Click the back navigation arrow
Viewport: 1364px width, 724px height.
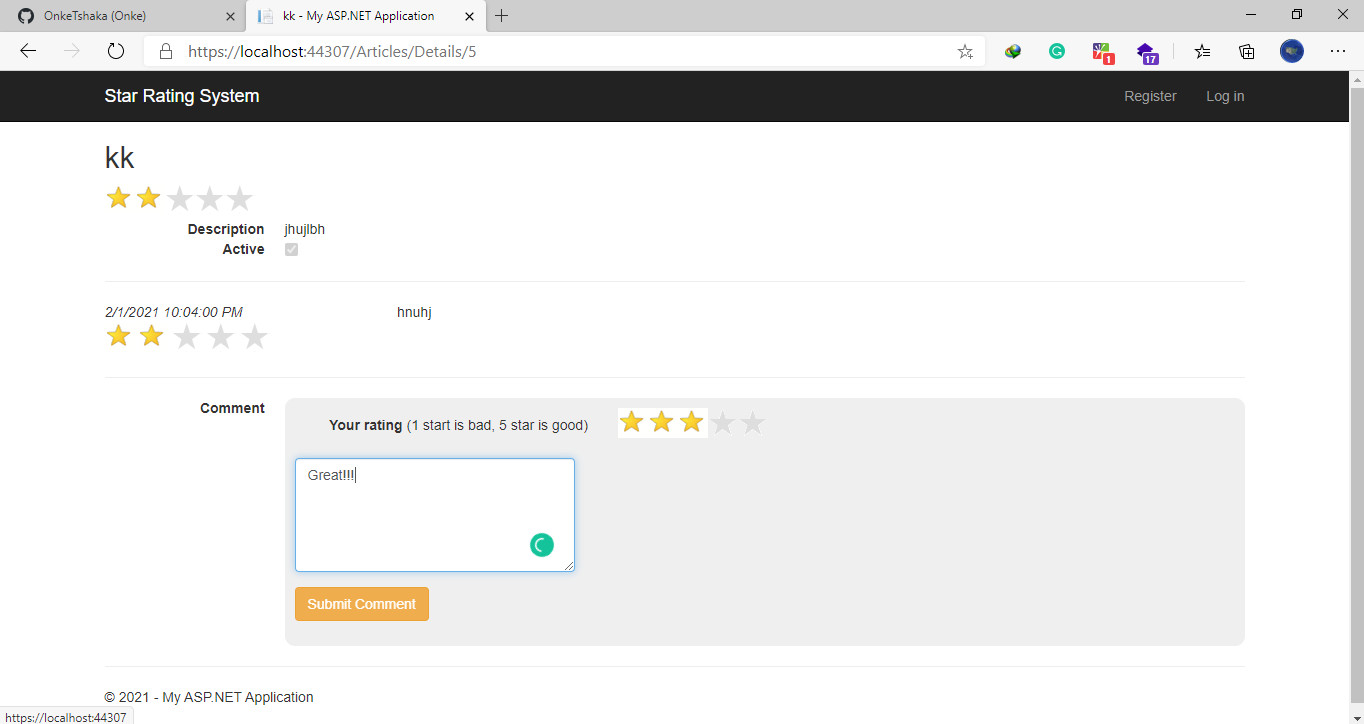(27, 51)
